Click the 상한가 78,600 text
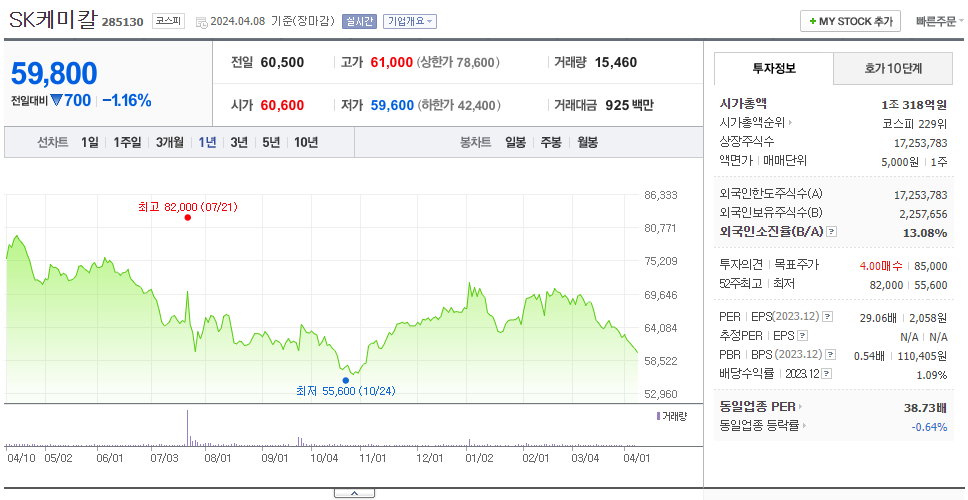The image size is (968, 500). (458, 62)
